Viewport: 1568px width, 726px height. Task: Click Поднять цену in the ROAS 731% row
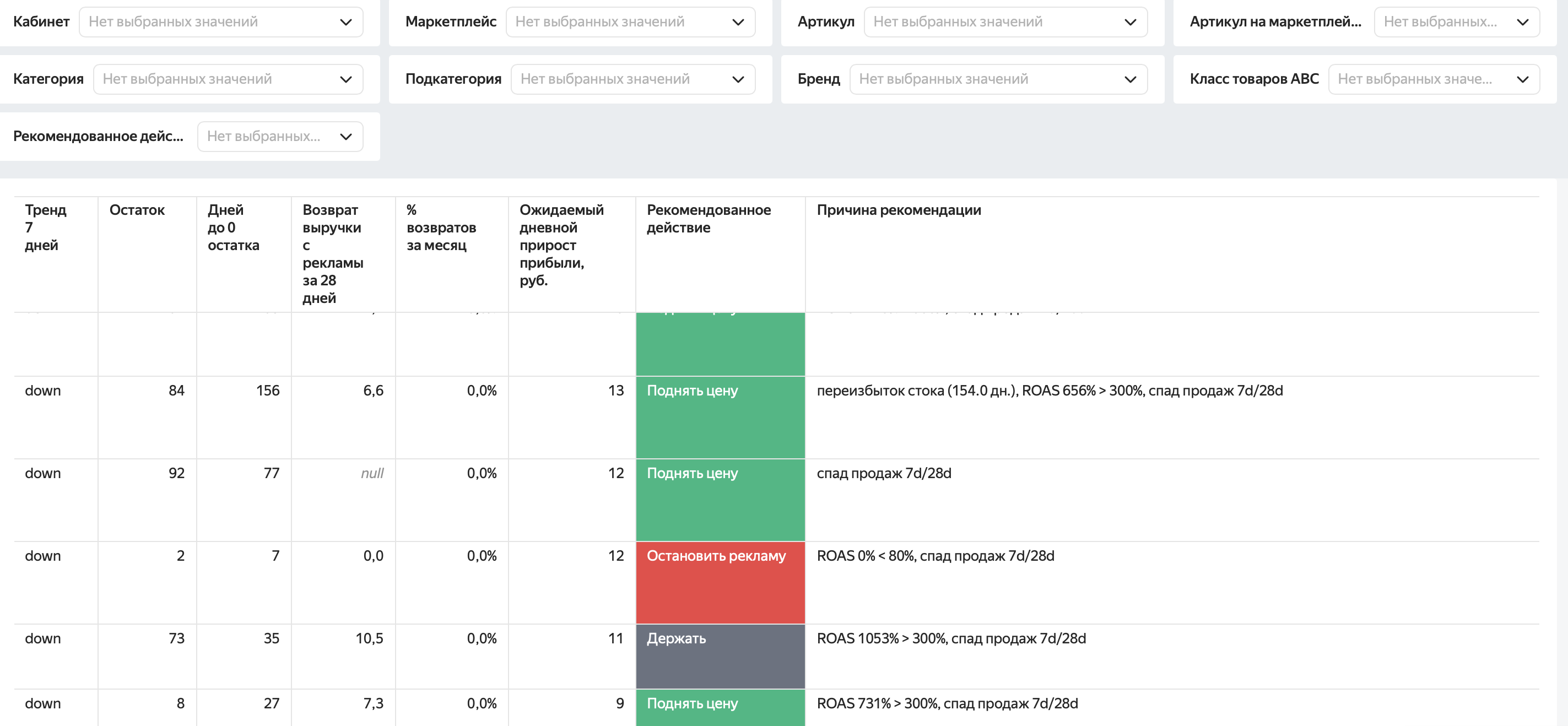pyautogui.click(x=720, y=708)
